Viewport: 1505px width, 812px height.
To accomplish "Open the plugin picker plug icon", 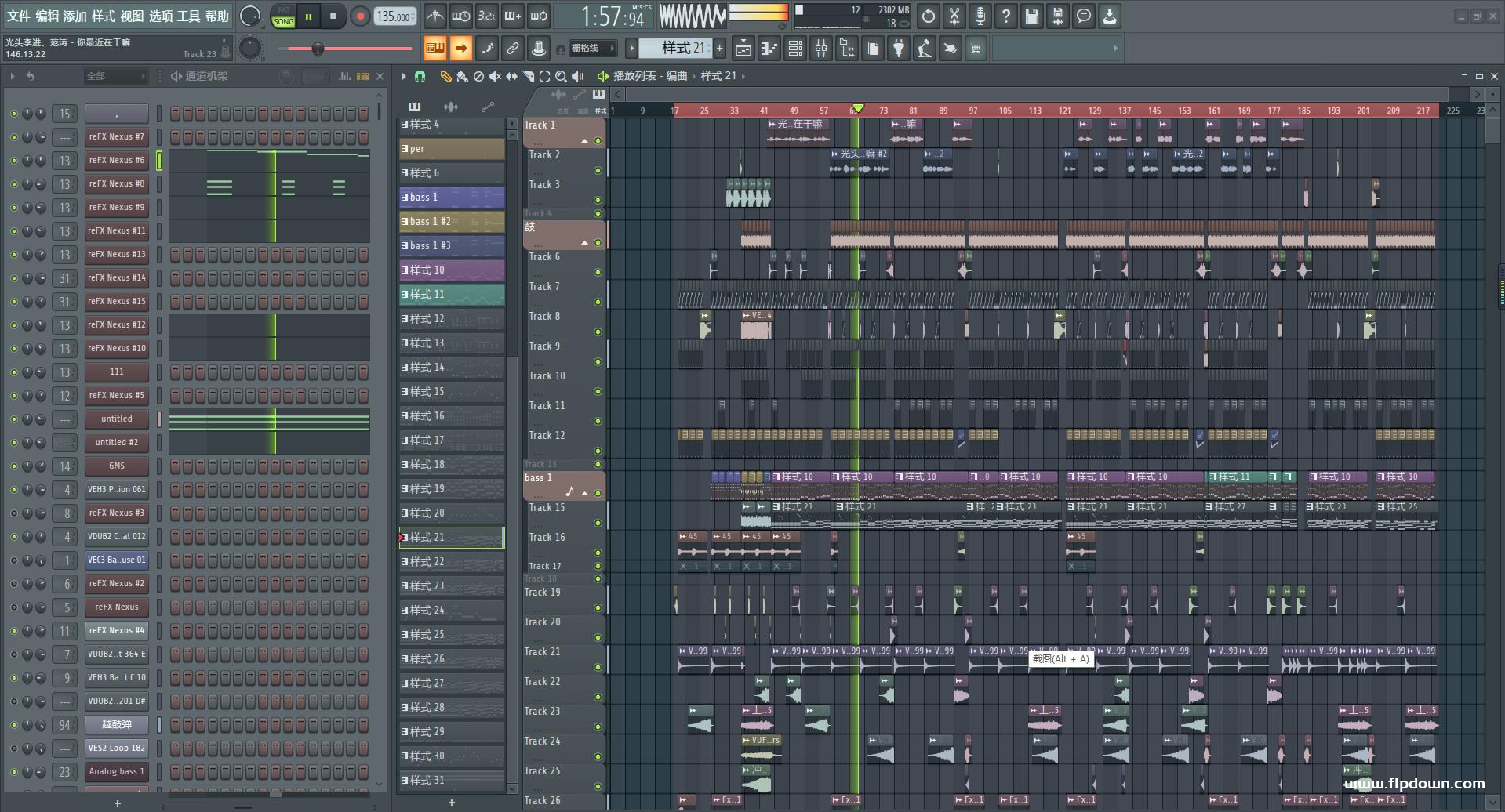I will [x=899, y=49].
